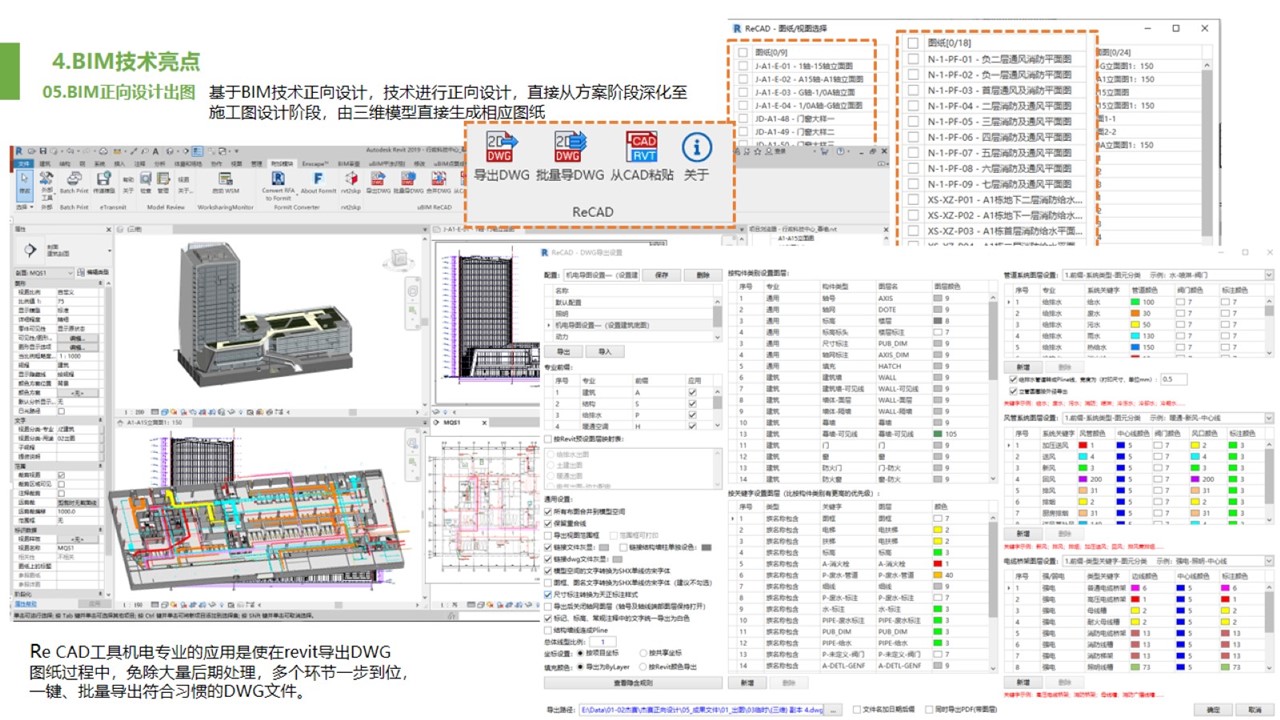Click the Model Review 管理 icon
Screen dimensions: 1280x720
point(163,178)
